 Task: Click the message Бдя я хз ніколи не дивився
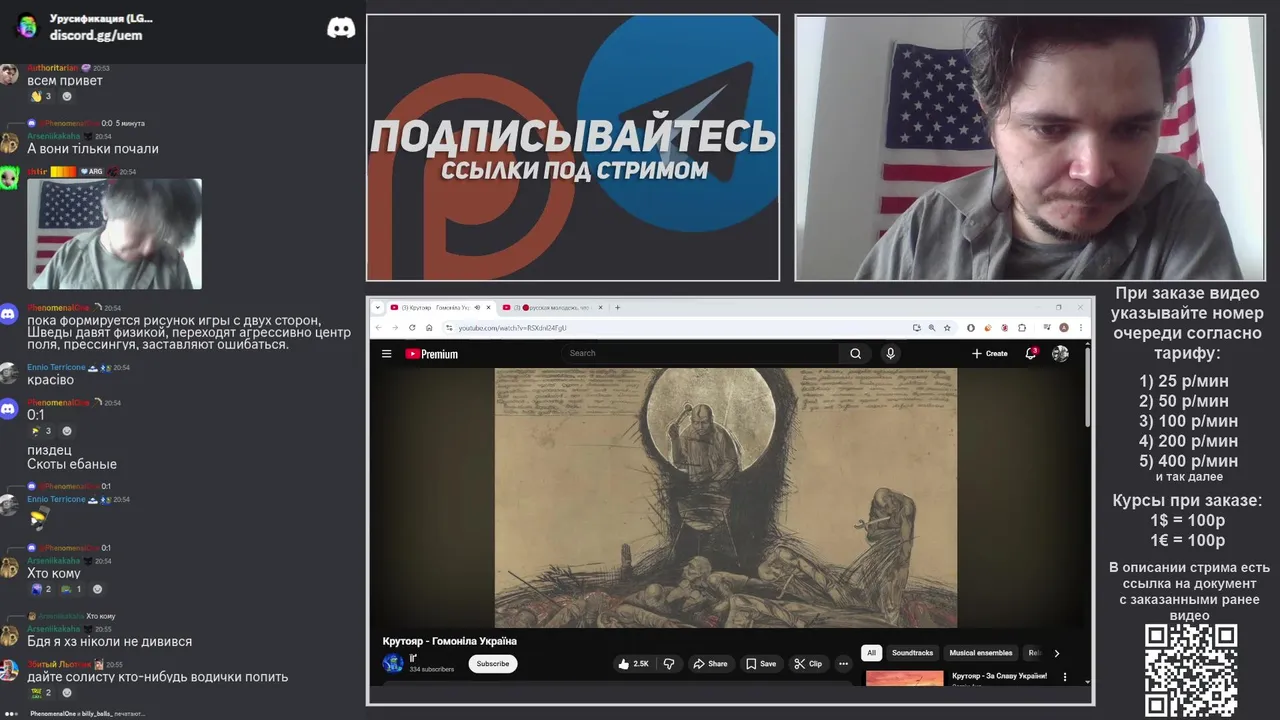click(x=109, y=641)
